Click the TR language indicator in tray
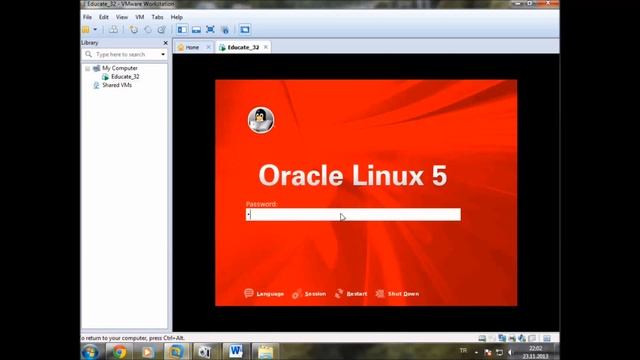Screen dimensions: 640x360 (463, 351)
